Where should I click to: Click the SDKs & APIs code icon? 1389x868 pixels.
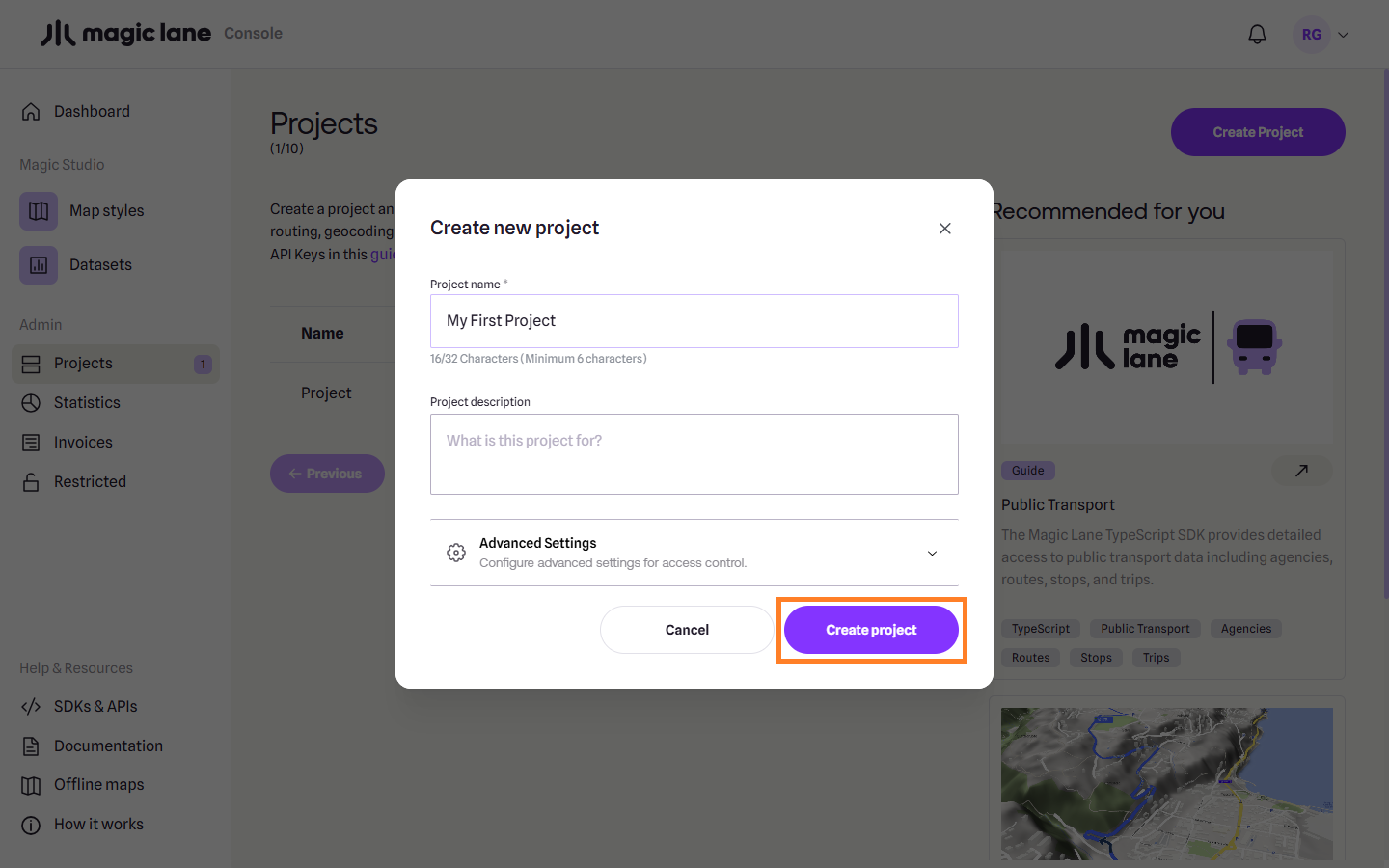tap(31, 707)
